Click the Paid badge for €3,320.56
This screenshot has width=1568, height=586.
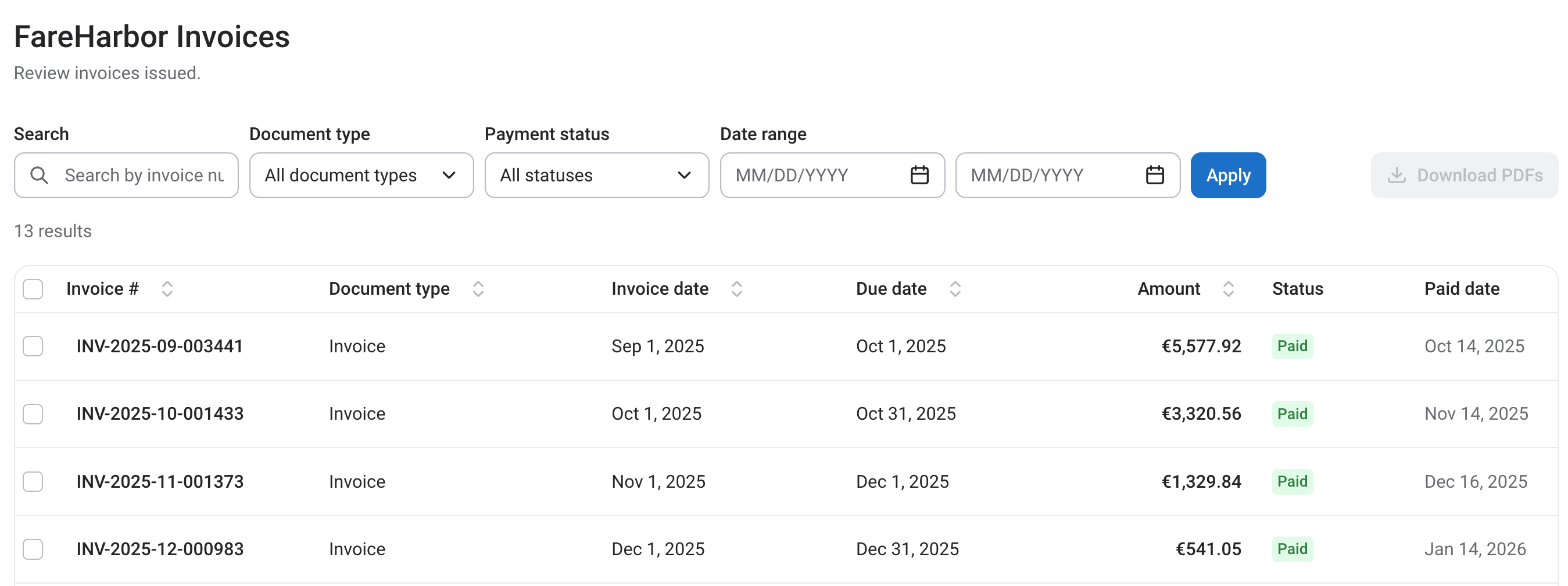[1293, 413]
